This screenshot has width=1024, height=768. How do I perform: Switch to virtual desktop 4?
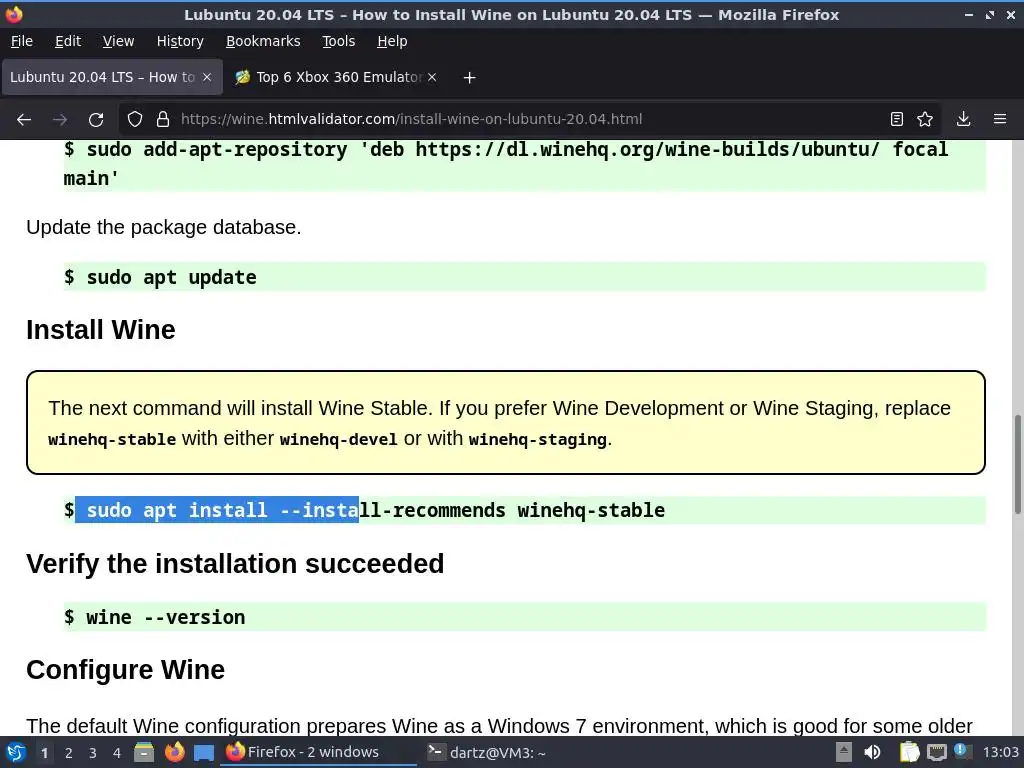coord(117,753)
